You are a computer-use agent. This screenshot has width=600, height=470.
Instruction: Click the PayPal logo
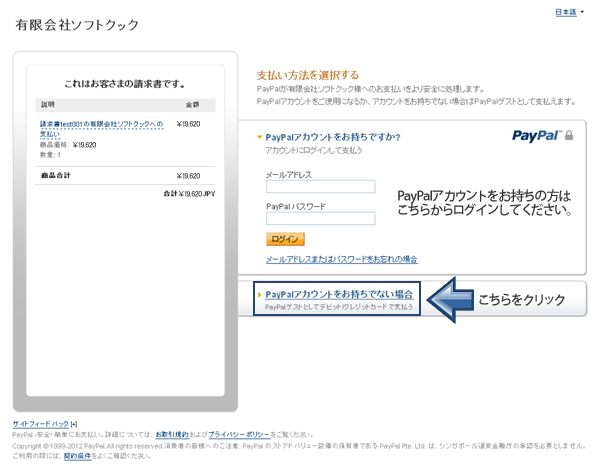click(x=536, y=136)
